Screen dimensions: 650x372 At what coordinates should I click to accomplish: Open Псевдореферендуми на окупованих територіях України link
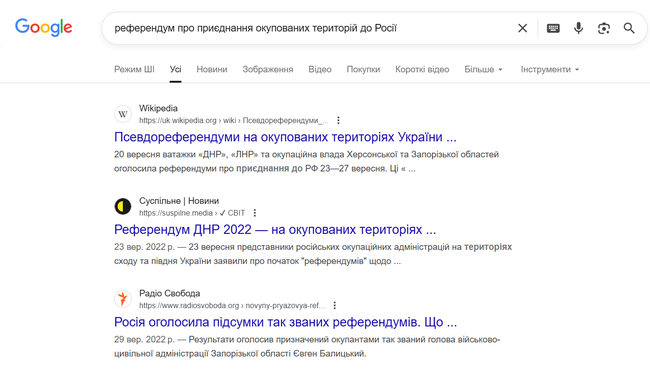tap(285, 137)
